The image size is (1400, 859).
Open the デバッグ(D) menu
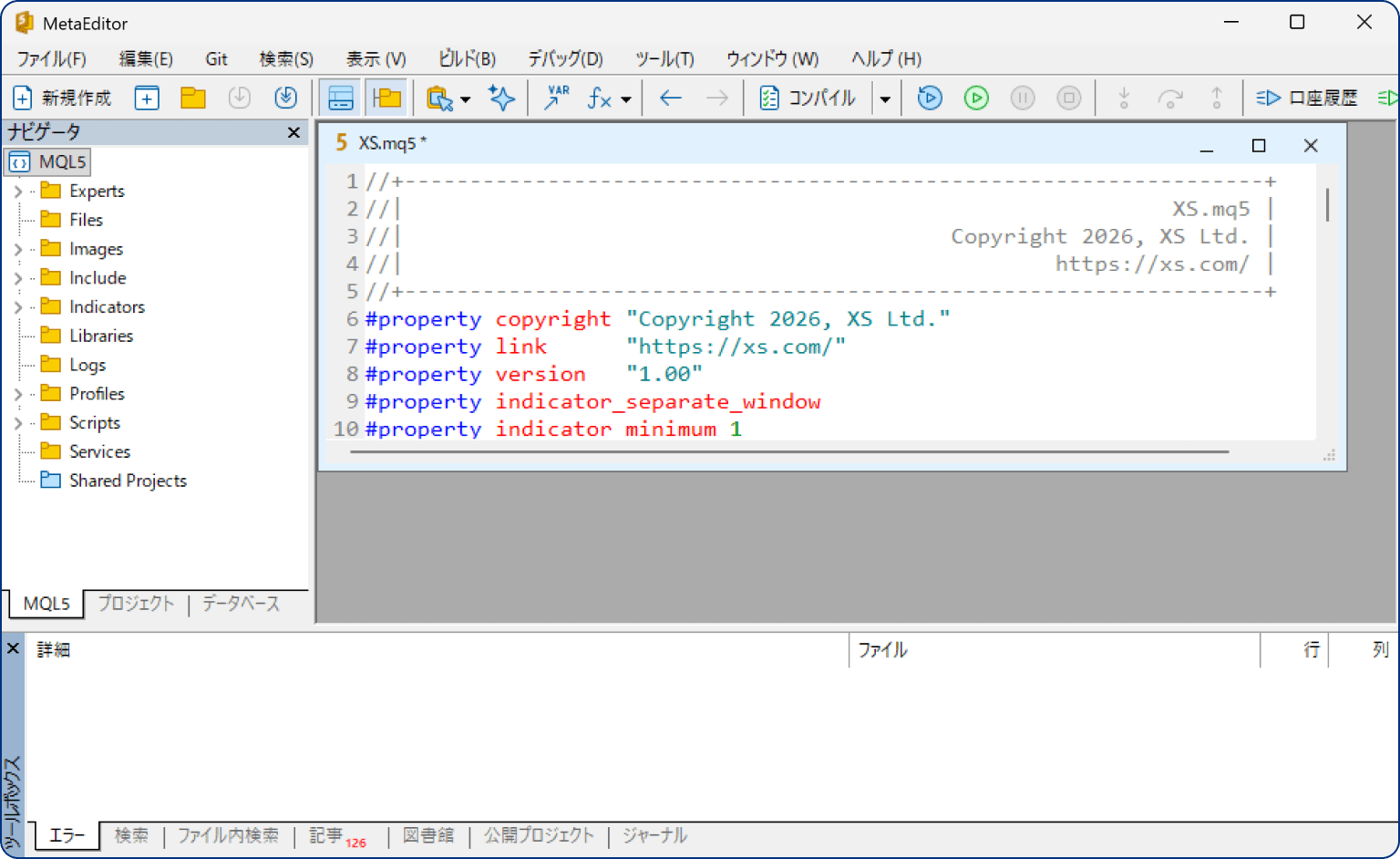(565, 59)
